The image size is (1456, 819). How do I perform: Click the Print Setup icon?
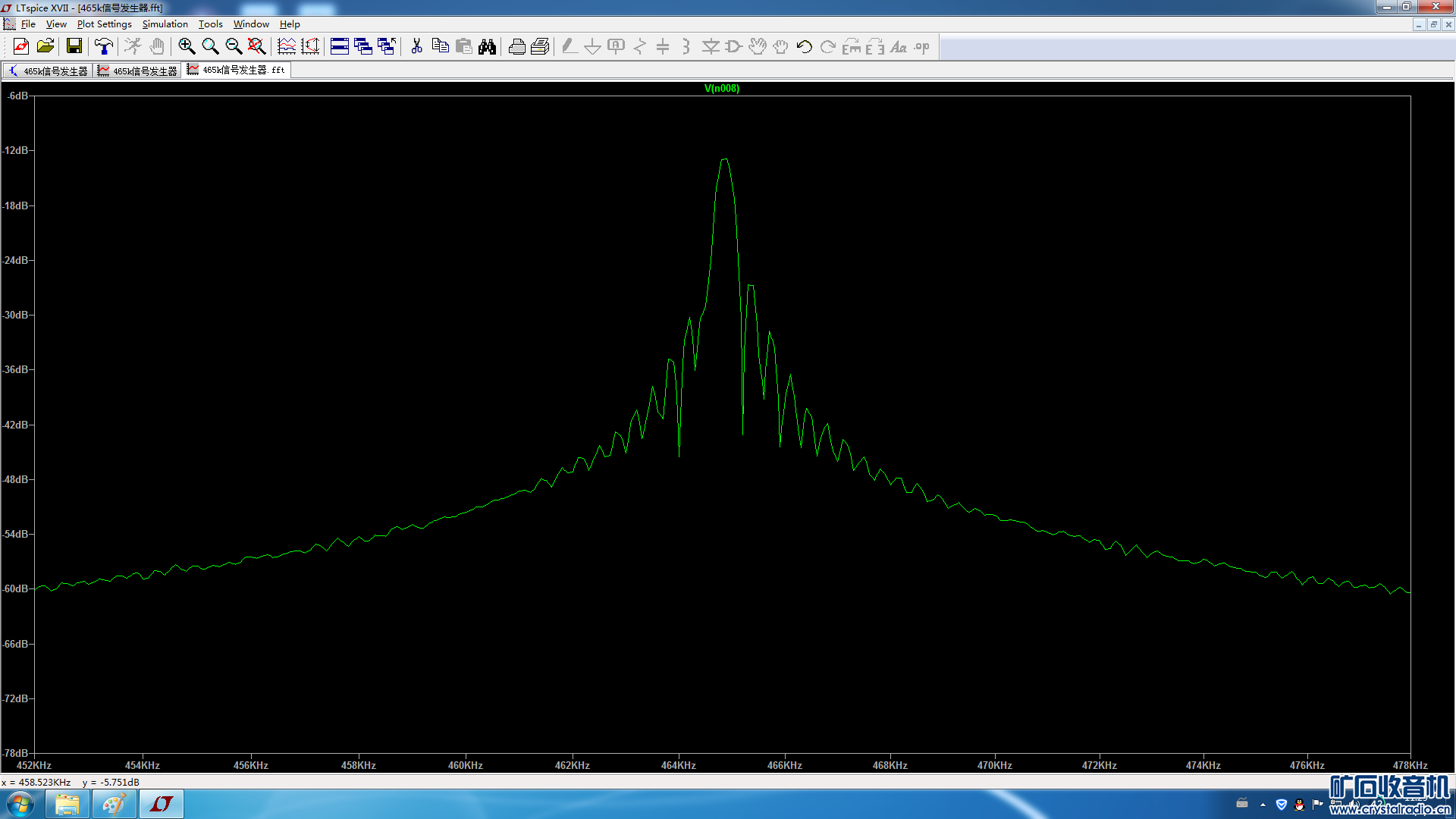click(x=540, y=47)
